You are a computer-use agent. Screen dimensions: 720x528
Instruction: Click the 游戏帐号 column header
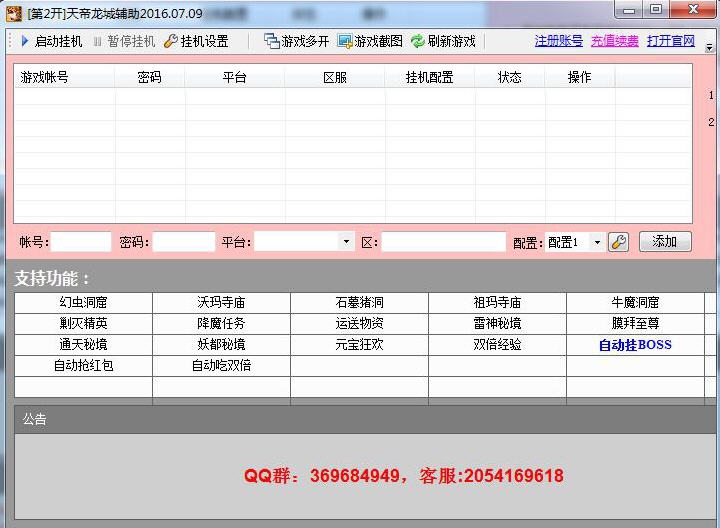coord(65,77)
